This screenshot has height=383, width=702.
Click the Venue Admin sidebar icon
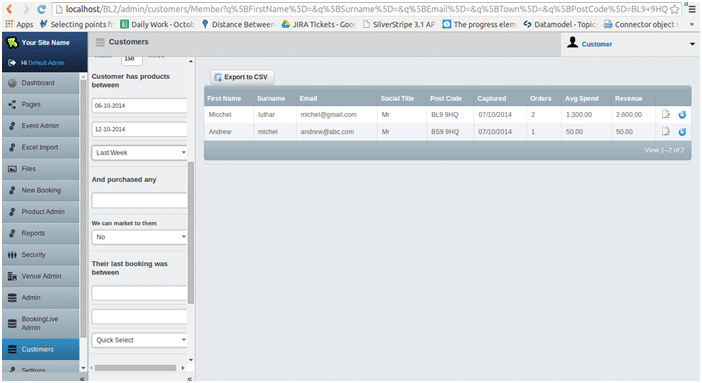click(x=12, y=276)
